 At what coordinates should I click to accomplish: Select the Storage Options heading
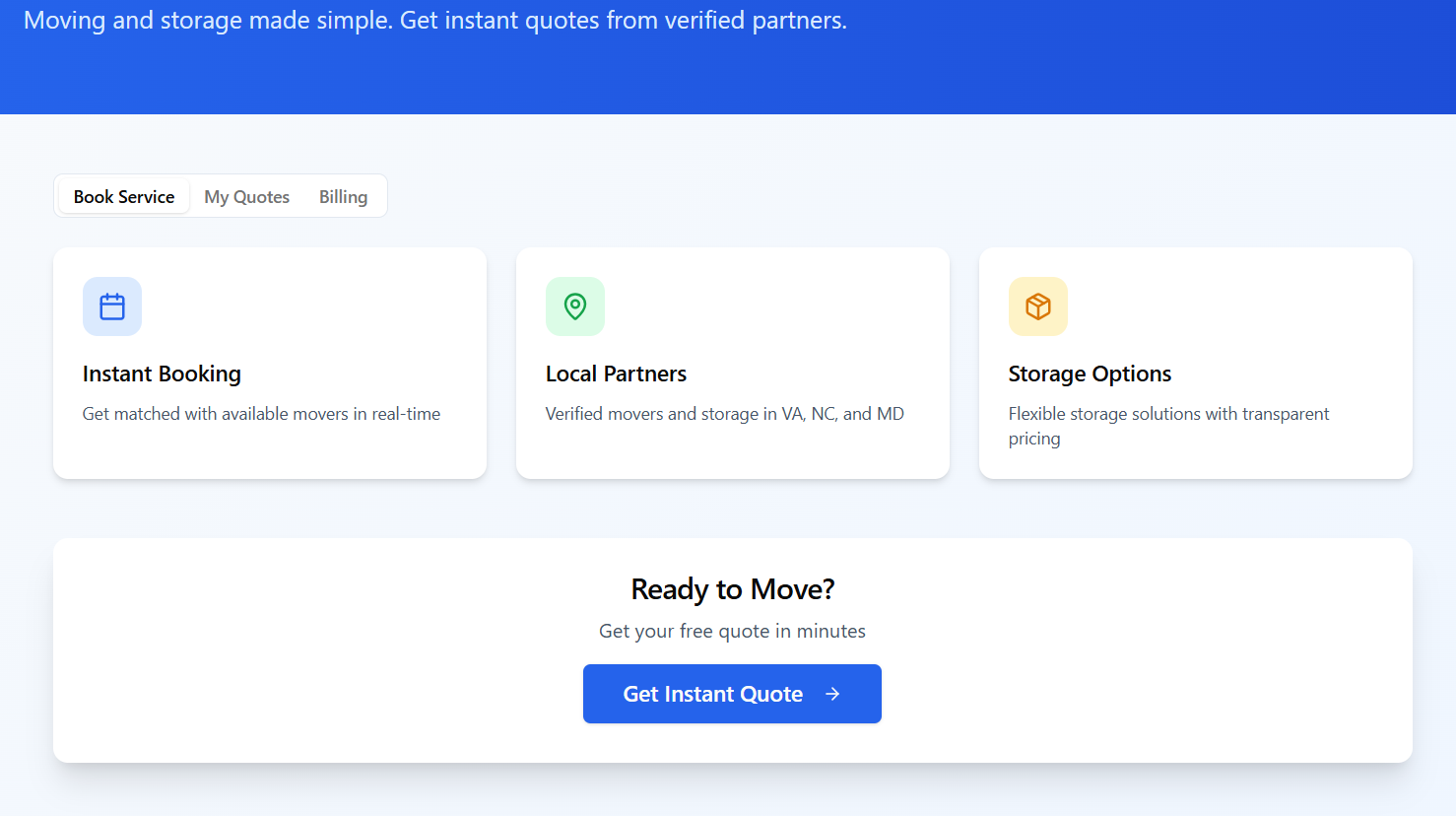click(x=1090, y=374)
